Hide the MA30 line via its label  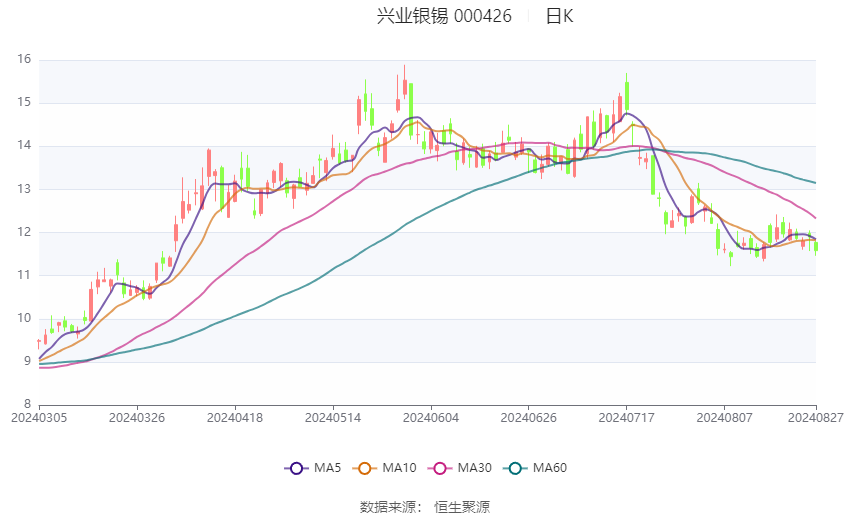pyautogui.click(x=474, y=468)
